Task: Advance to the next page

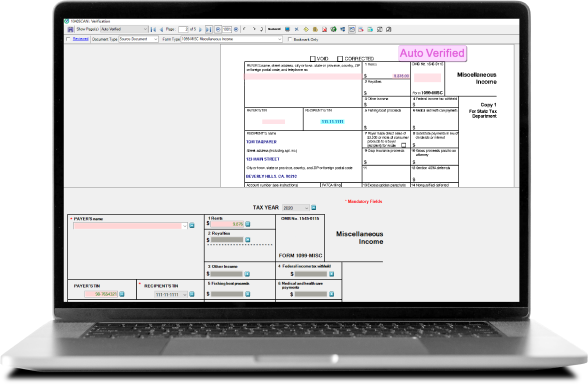Action: pos(200,29)
